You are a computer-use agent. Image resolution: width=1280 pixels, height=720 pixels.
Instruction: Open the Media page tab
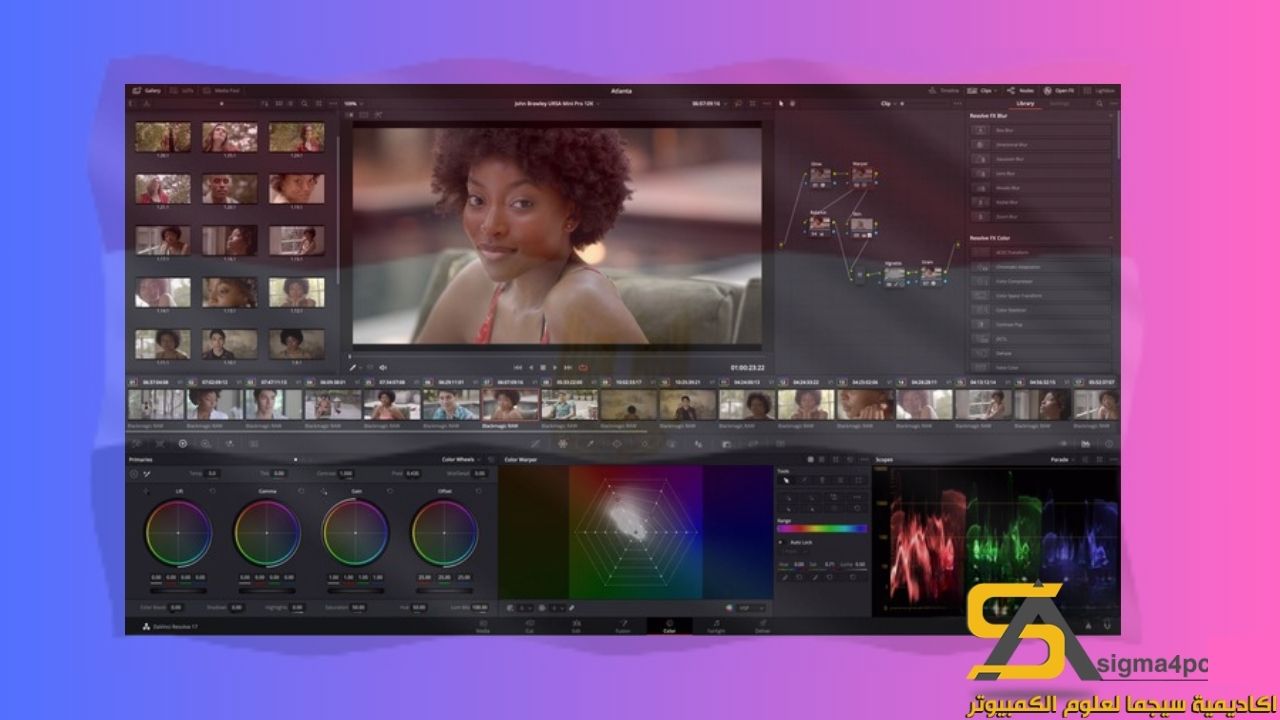(483, 627)
